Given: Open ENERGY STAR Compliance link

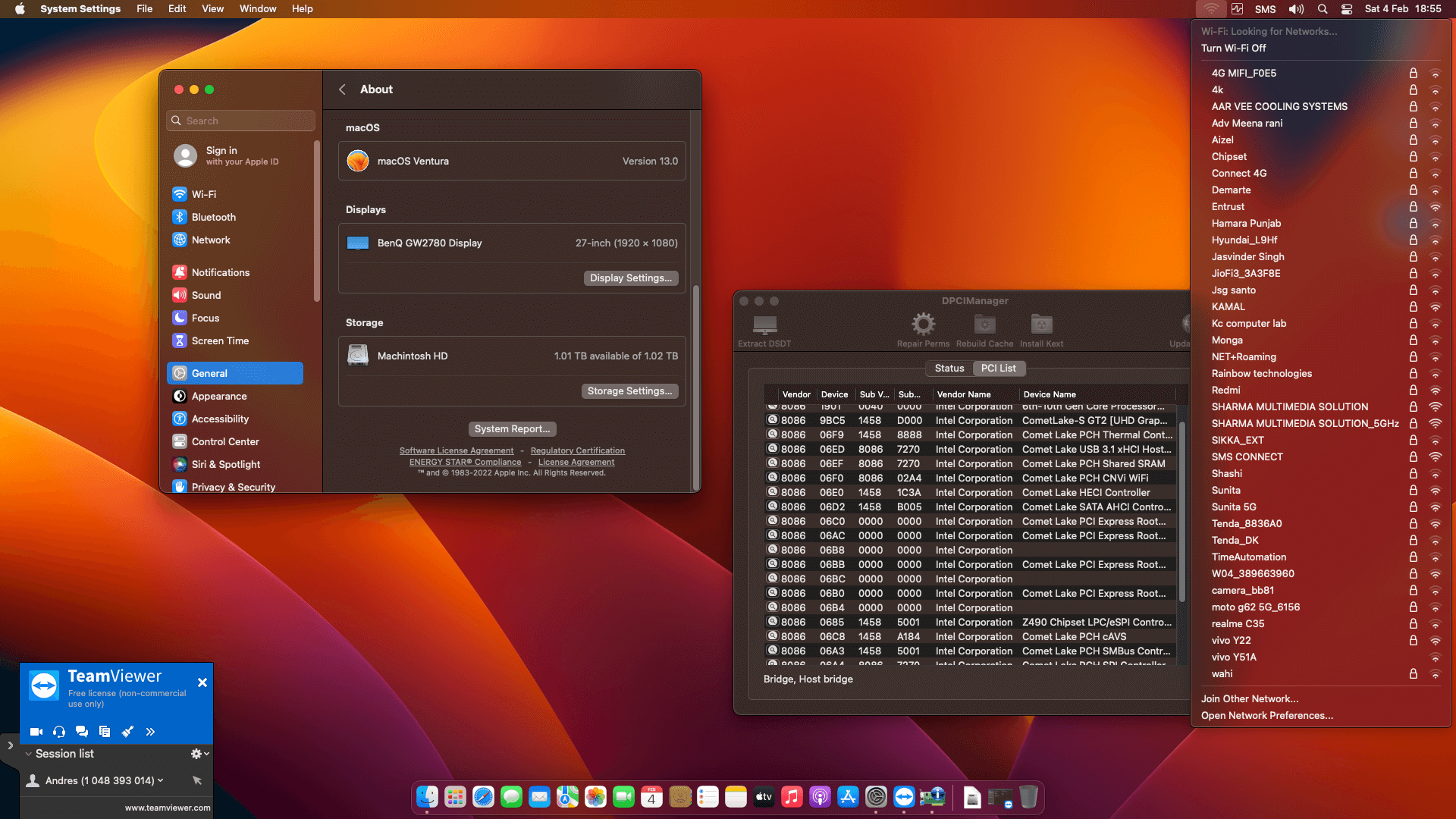Looking at the screenshot, I should point(466,462).
